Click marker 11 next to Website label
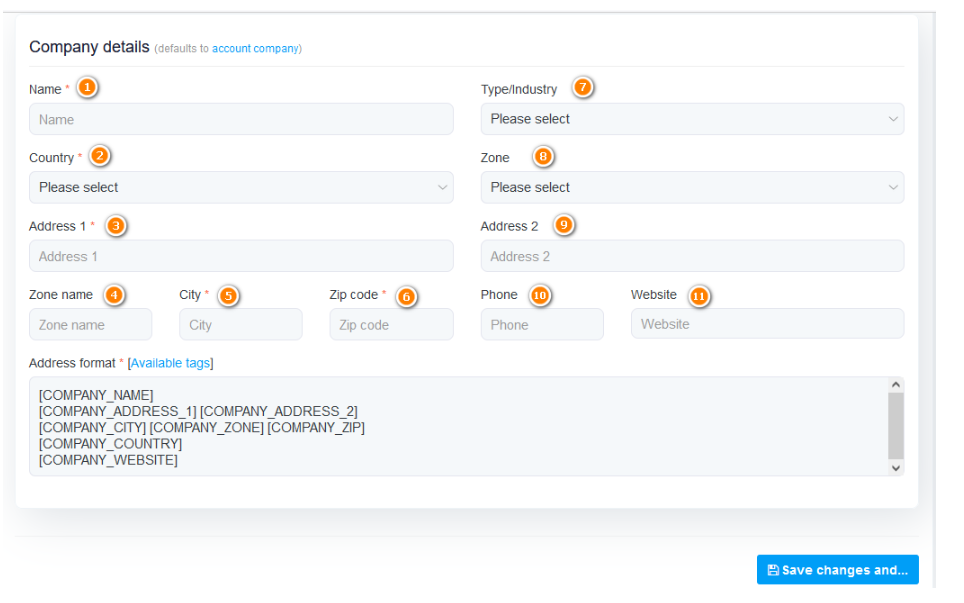 pos(698,296)
